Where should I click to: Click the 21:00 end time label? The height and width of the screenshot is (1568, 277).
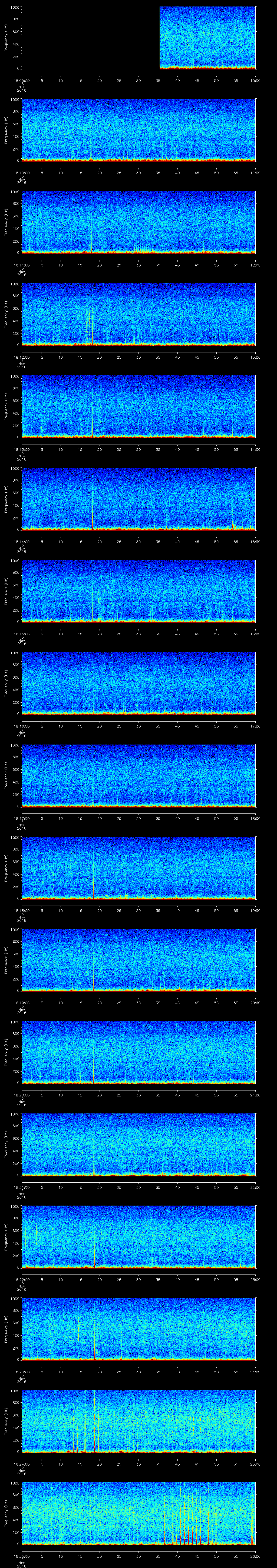255,1095
